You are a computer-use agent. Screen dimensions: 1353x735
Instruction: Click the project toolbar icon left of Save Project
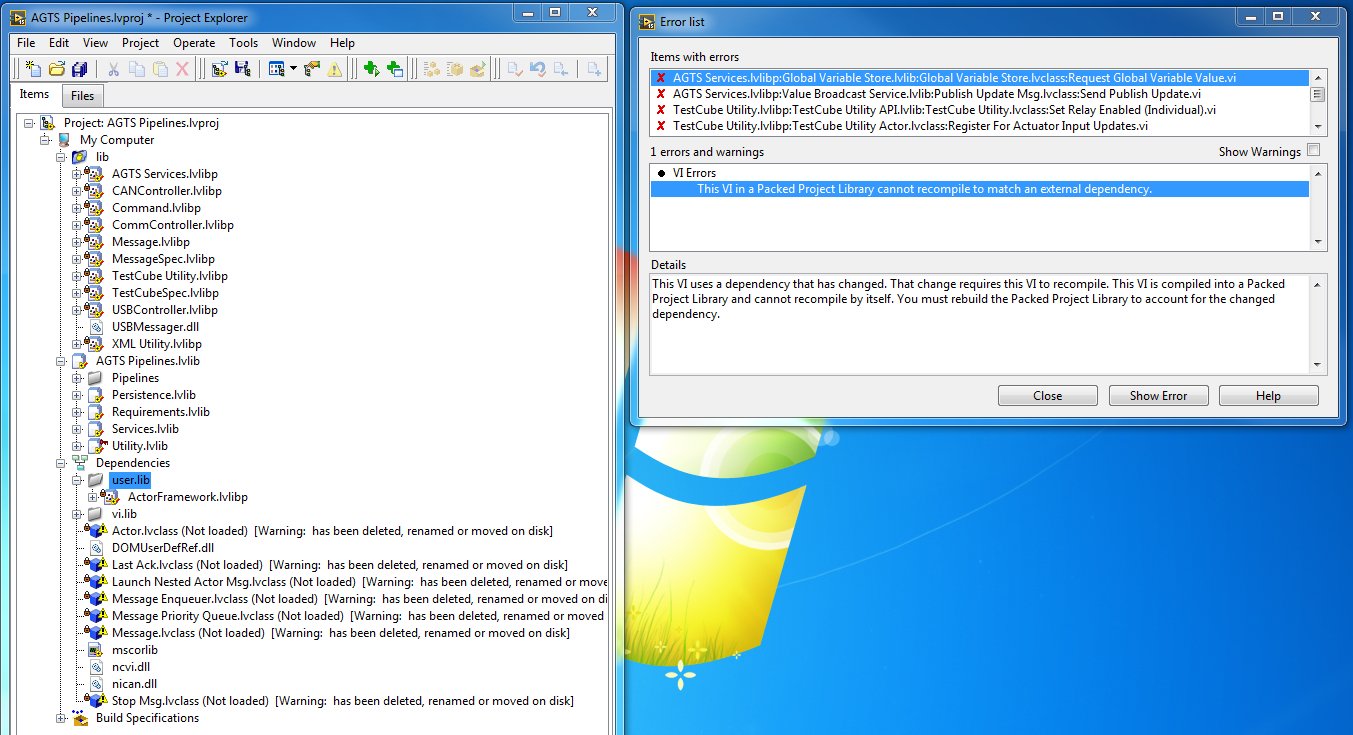pos(218,69)
